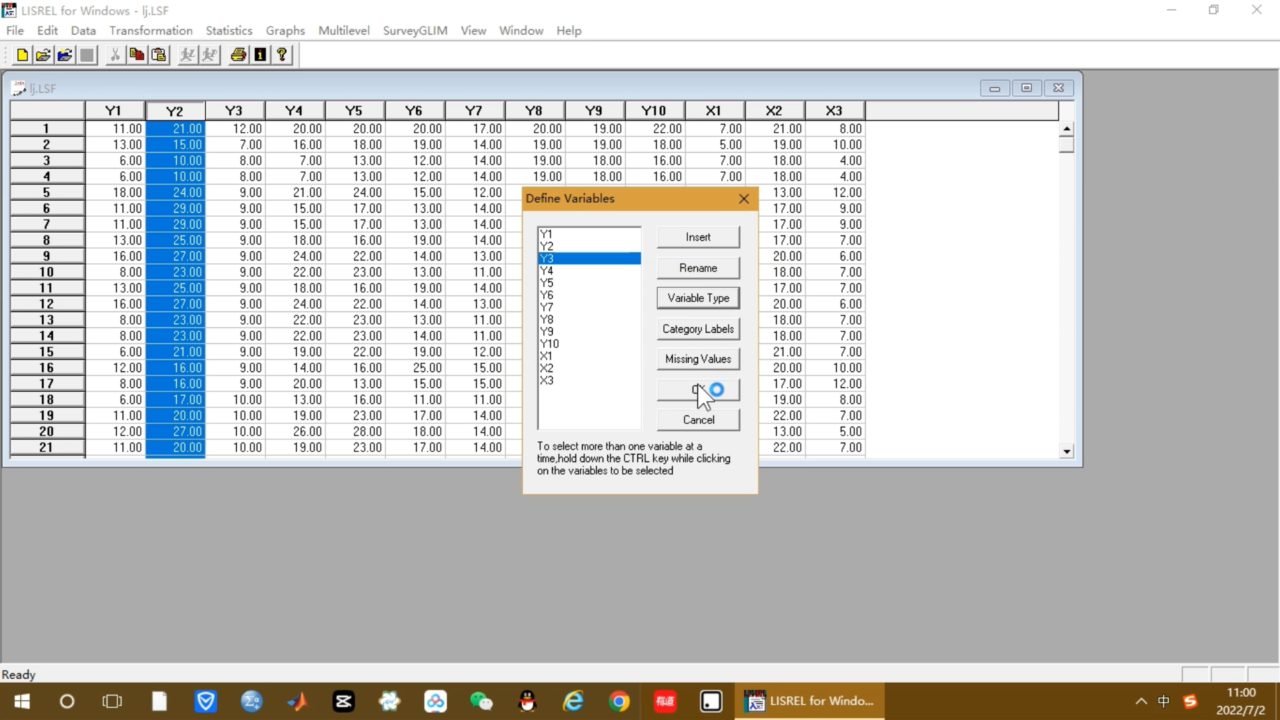Open Cortana search circle on taskbar

[x=67, y=701]
